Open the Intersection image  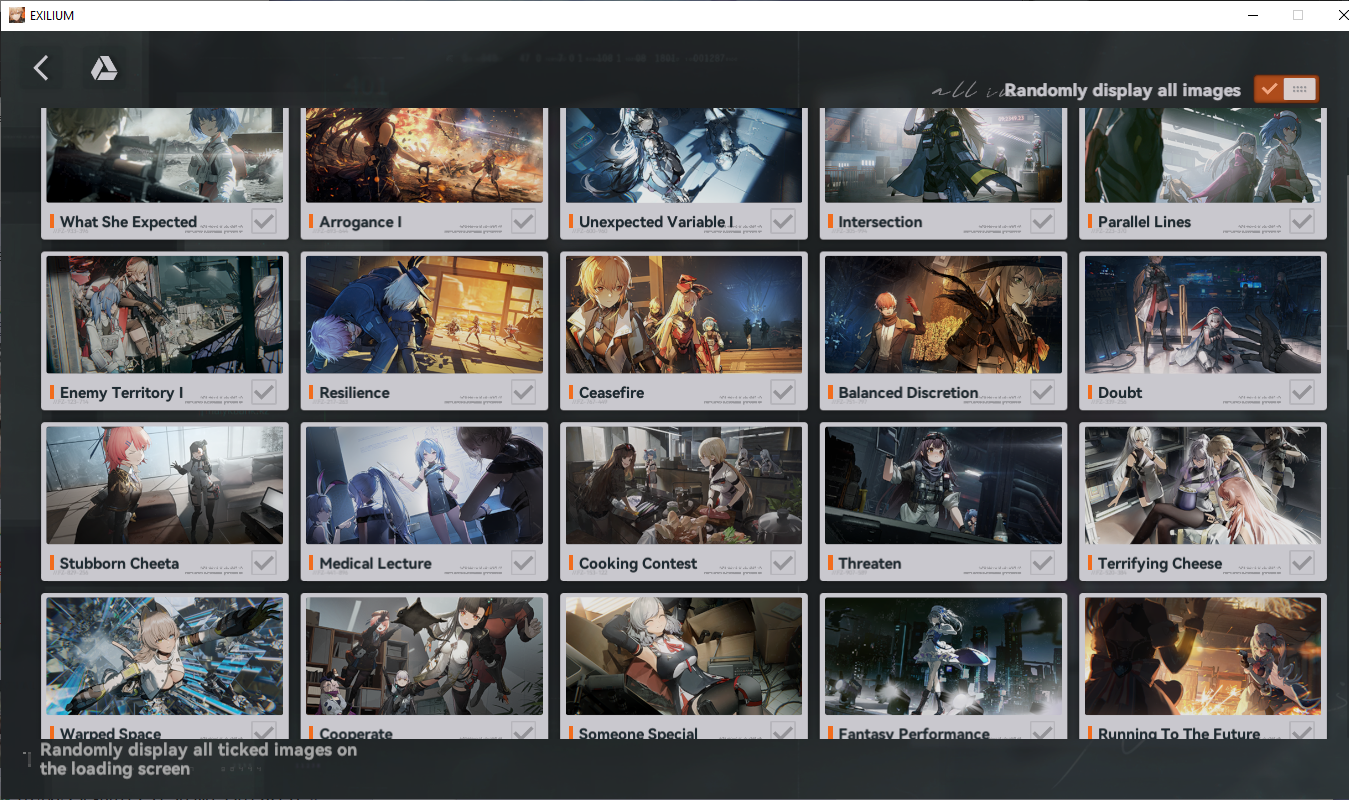(943, 156)
